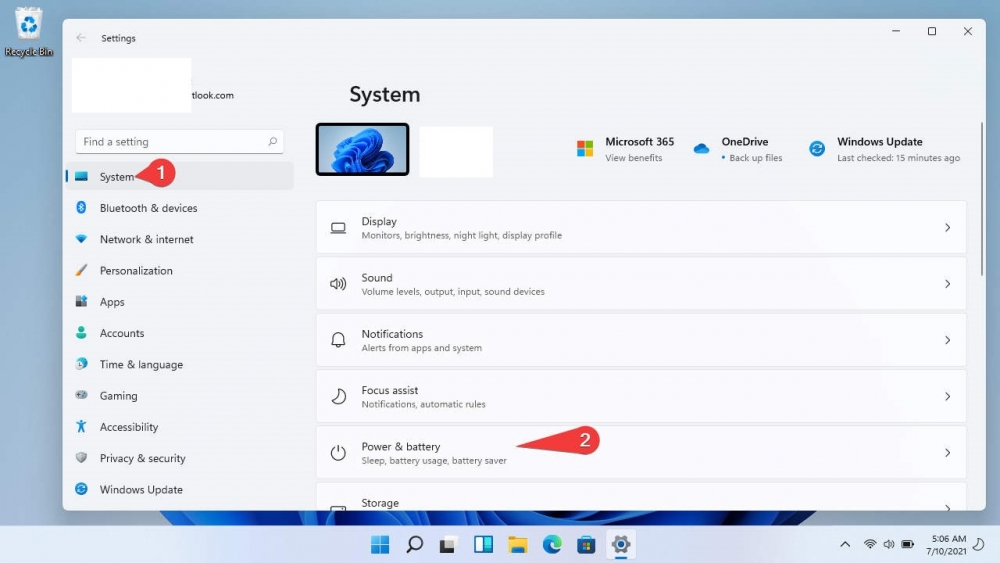Click the Gaming controller icon in sidebar
1000x563 pixels.
(81, 396)
